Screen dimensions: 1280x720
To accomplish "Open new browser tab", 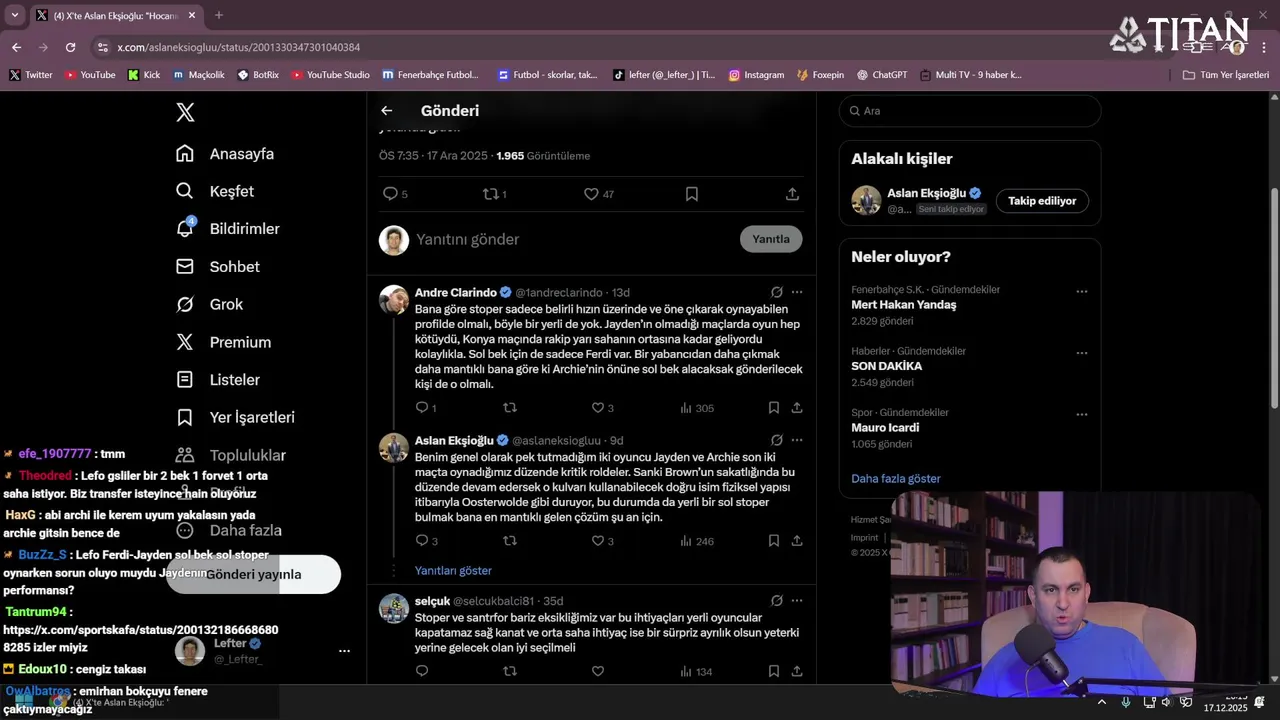I will (219, 15).
